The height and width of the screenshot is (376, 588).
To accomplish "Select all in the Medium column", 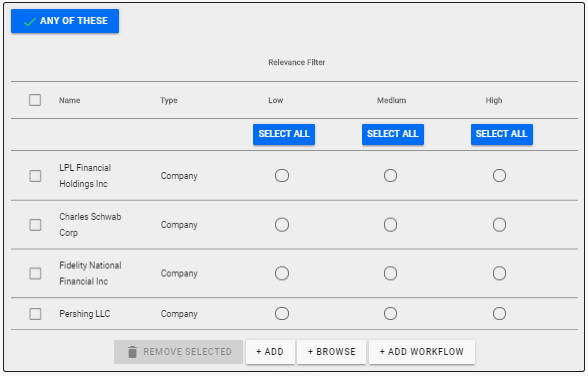I will [x=393, y=134].
